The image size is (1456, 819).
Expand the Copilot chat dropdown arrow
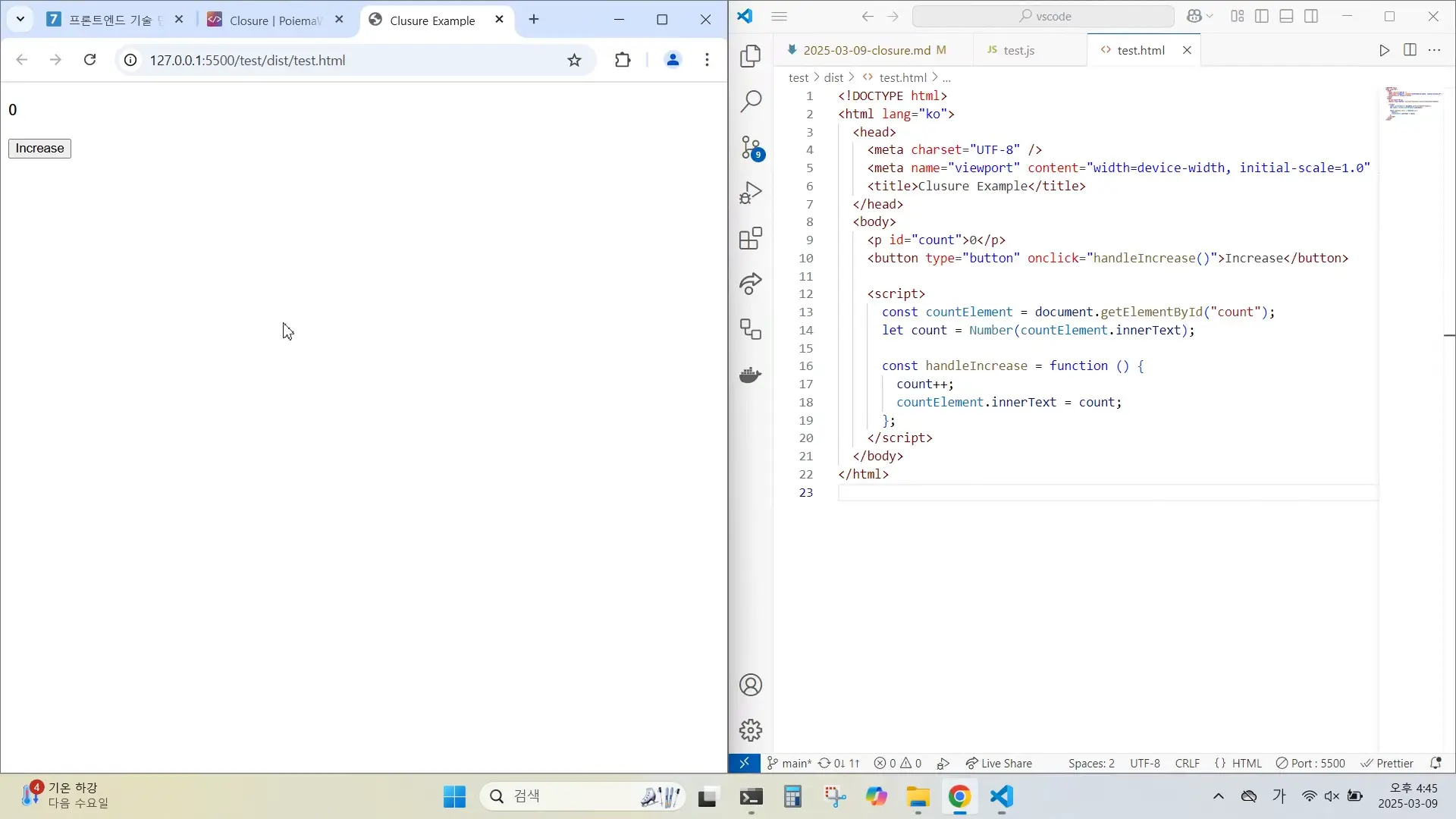tap(1210, 16)
